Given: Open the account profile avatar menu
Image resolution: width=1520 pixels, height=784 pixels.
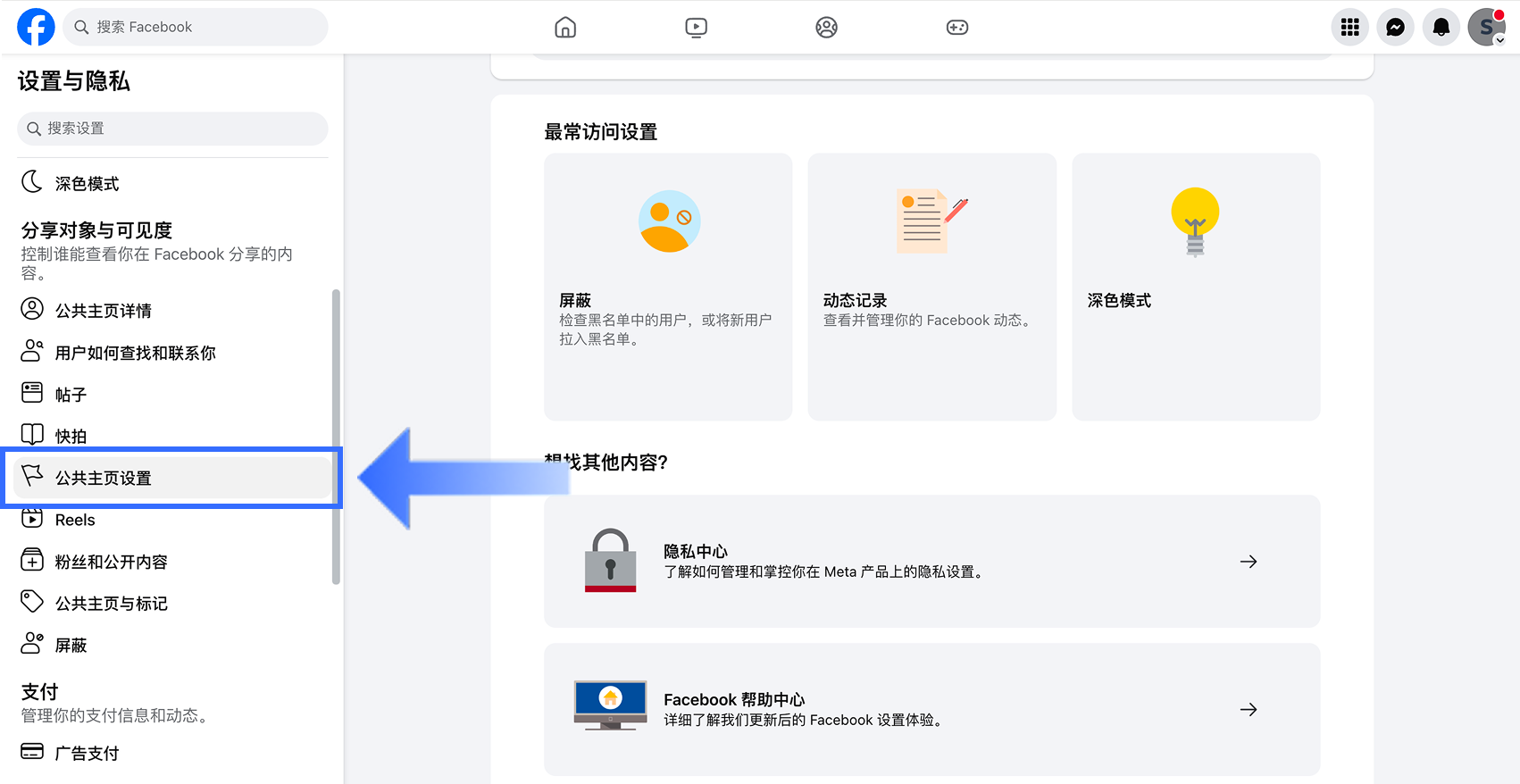Looking at the screenshot, I should tap(1487, 28).
